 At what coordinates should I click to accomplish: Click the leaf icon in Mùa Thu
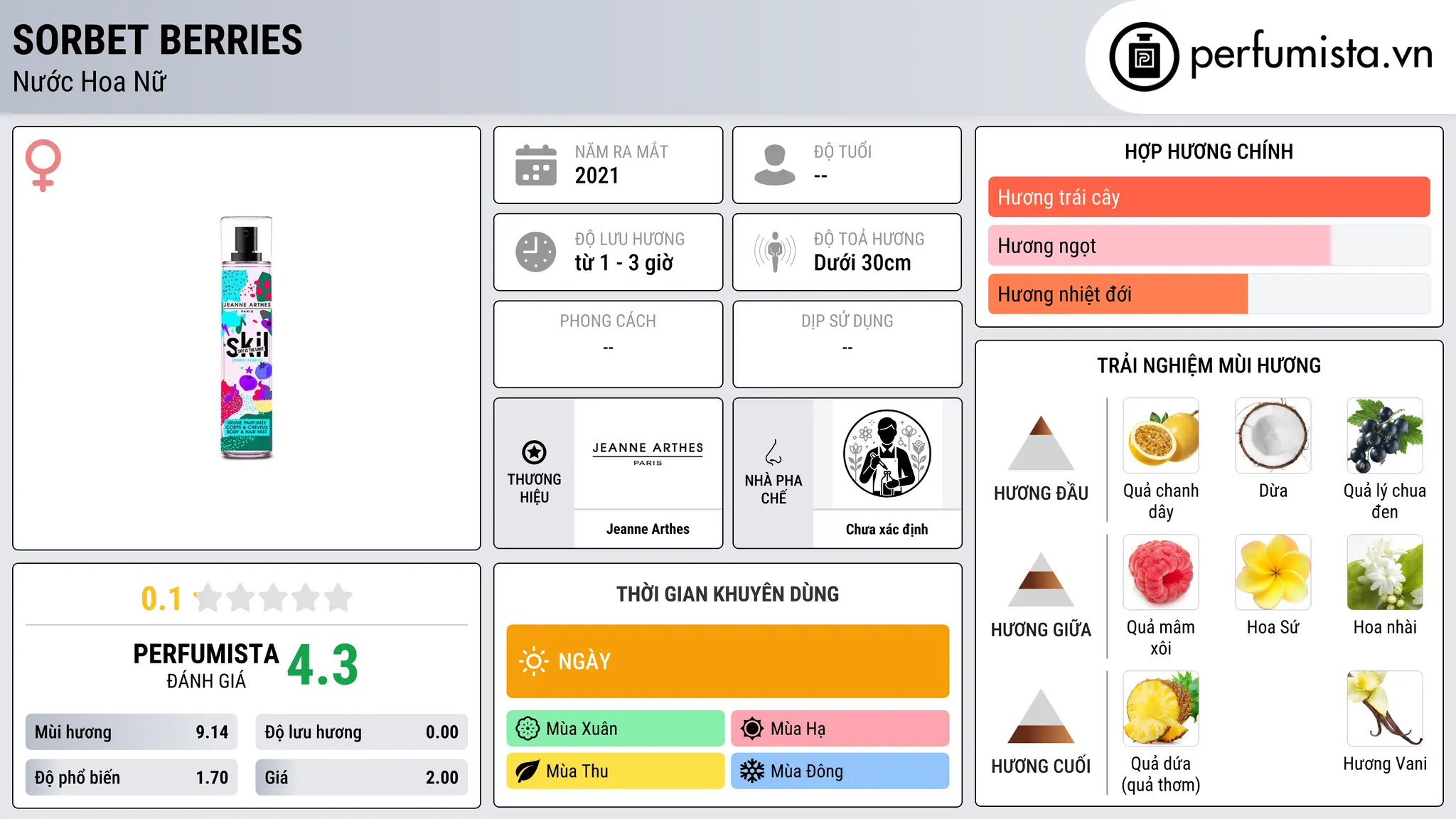[528, 771]
